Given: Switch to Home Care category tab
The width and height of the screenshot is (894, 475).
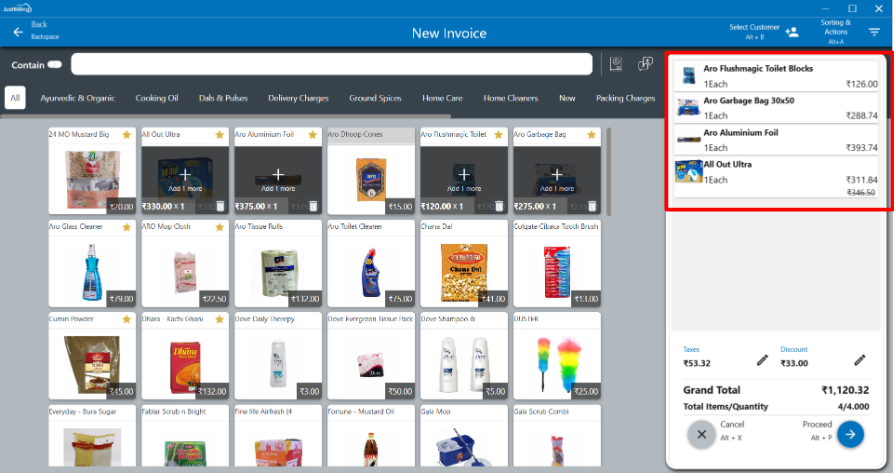Looking at the screenshot, I should (x=442, y=98).
